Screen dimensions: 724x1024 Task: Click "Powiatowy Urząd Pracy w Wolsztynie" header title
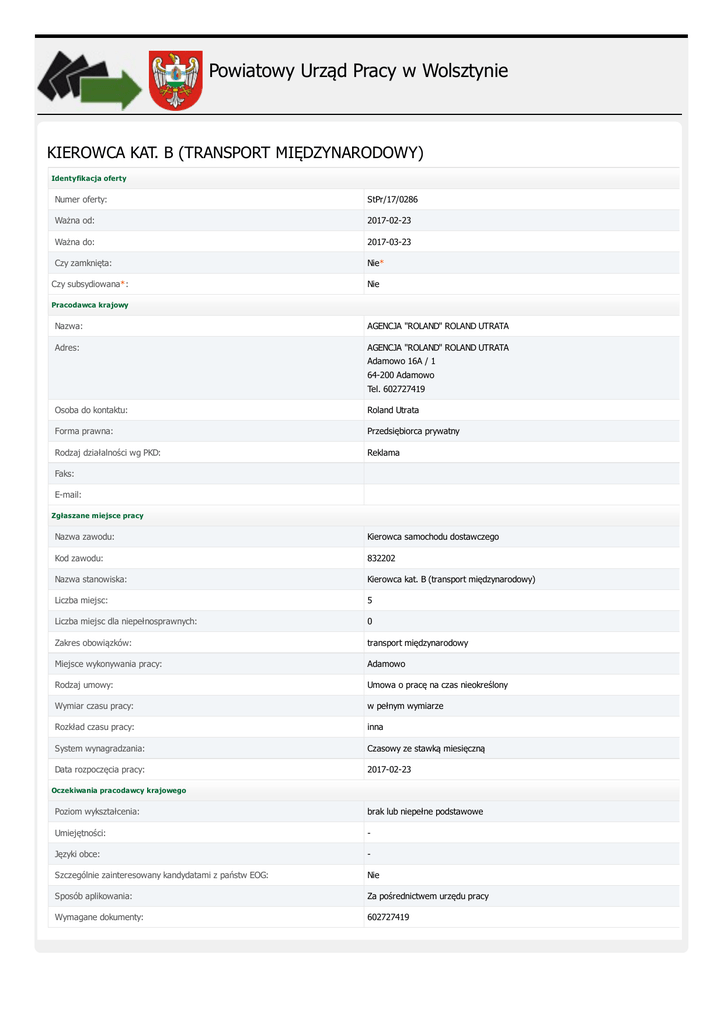(358, 71)
